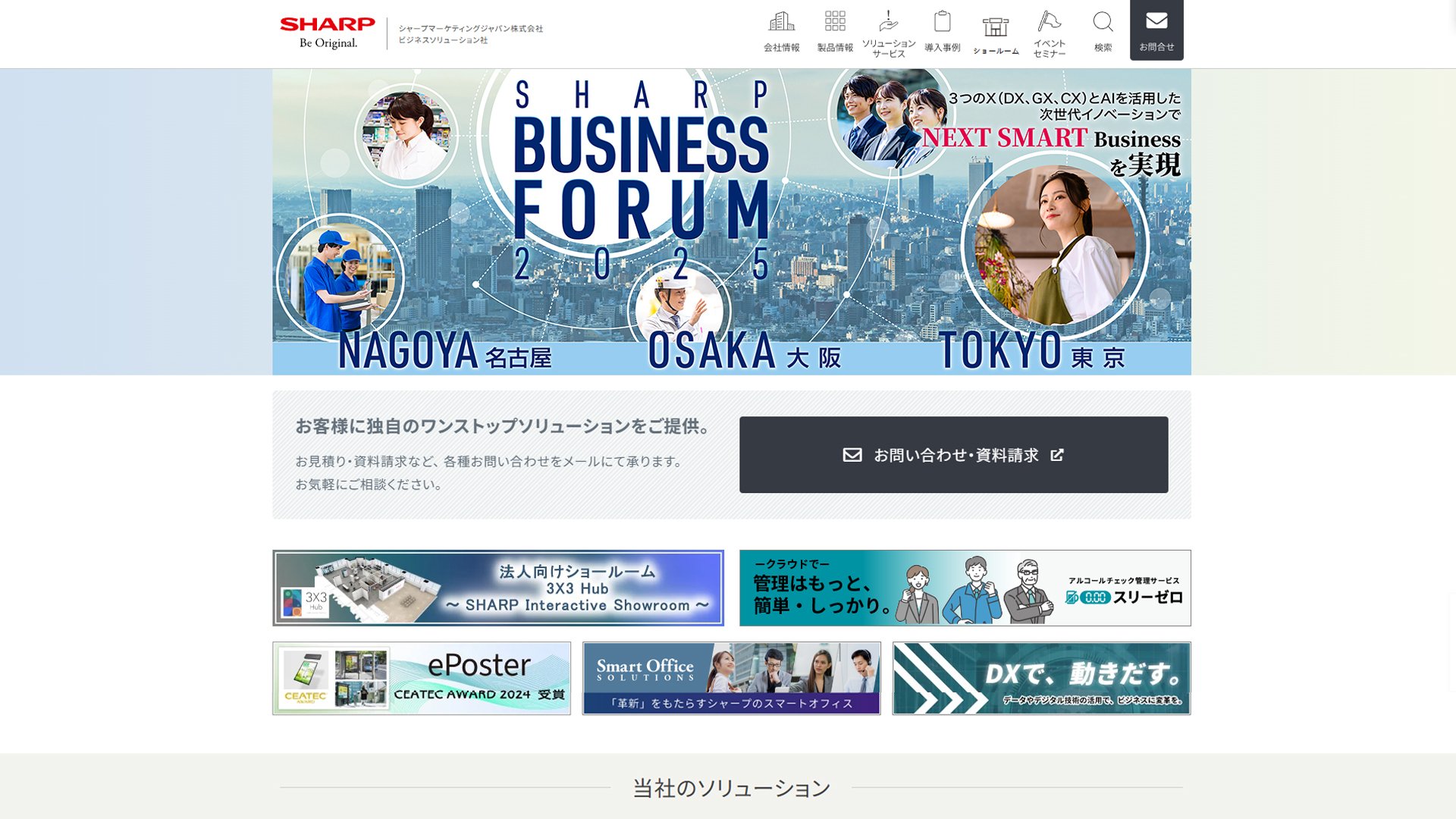
Task: Open the 会社情報 building icon menu
Action: click(x=781, y=32)
